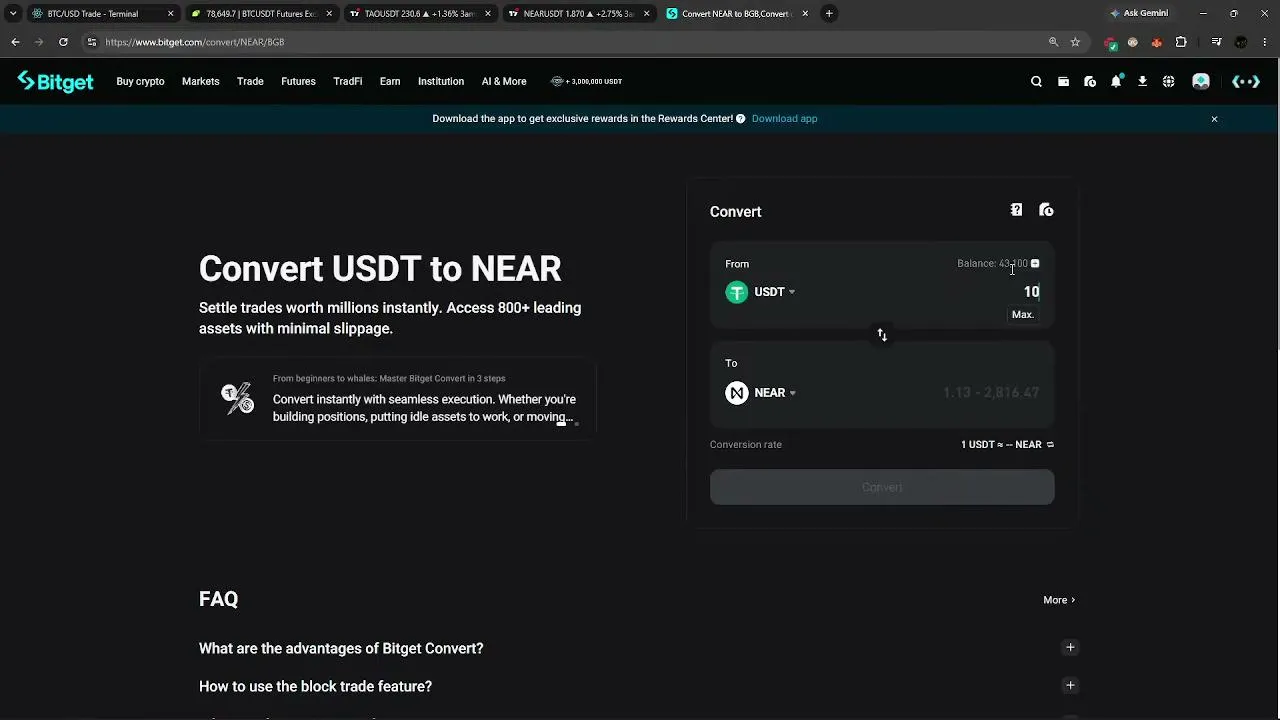Open the Master Bitget Convert promo card

pyautogui.click(x=397, y=399)
